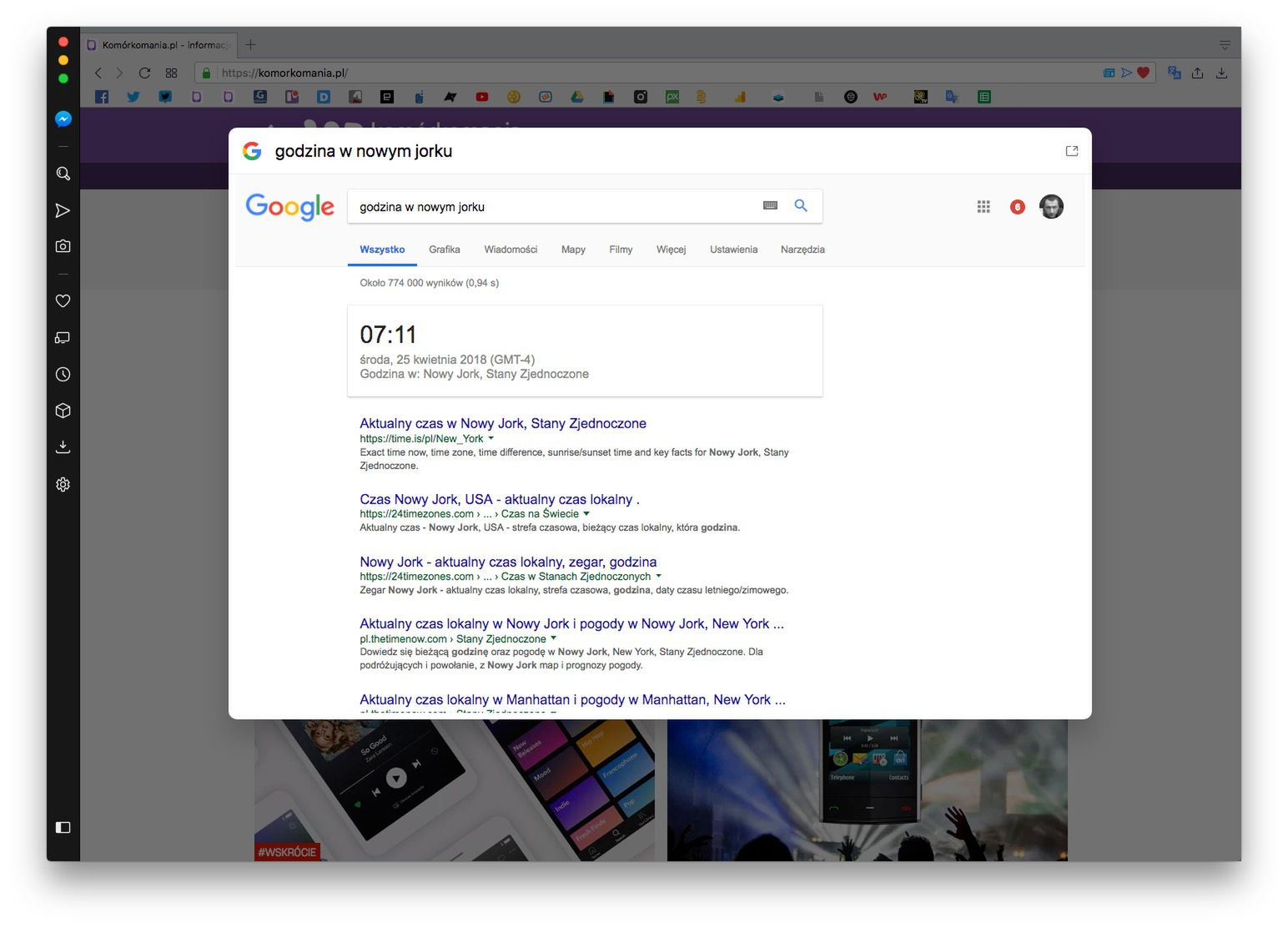Open 'Aktualny czas lokalny w Manhattan' result
The image size is (1288, 928).
[x=572, y=700]
